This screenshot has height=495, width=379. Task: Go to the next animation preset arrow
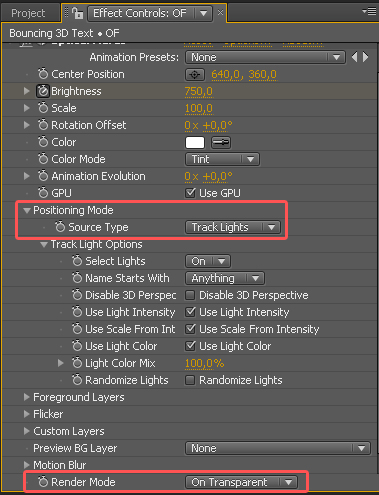[366, 57]
